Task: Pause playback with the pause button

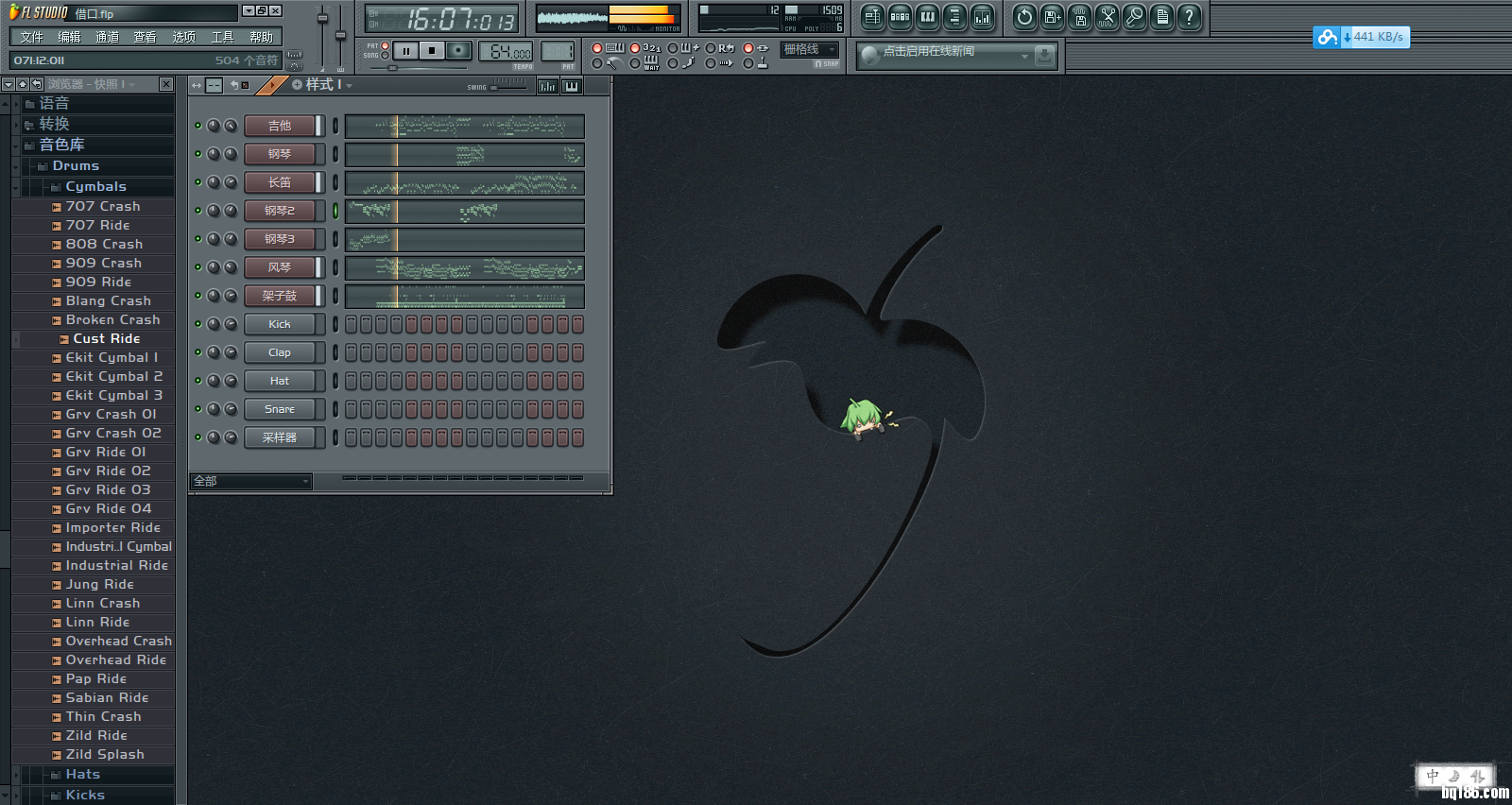Action: tap(405, 51)
